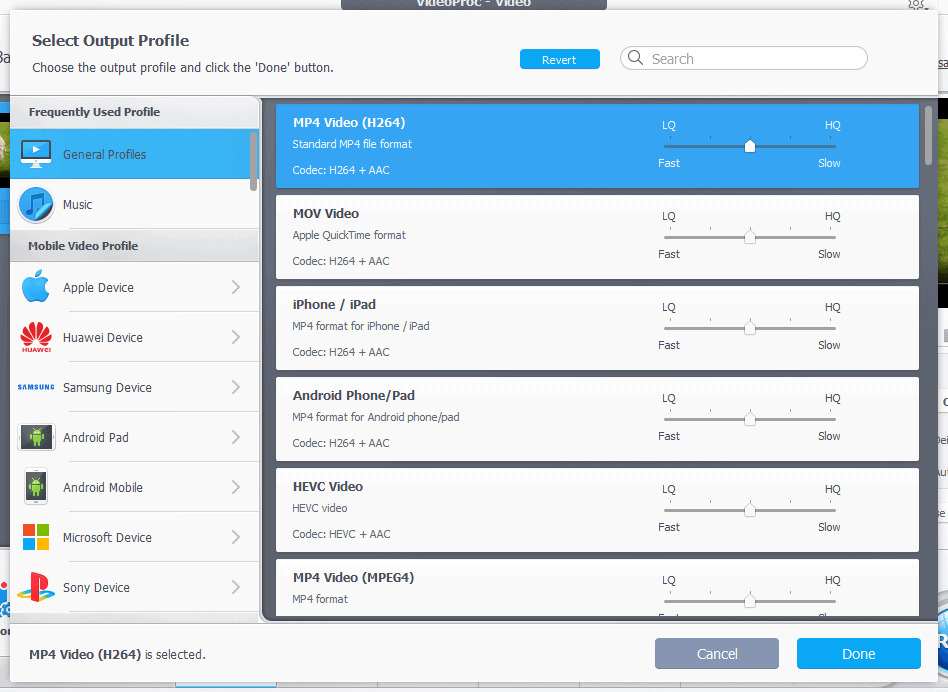948x692 pixels.
Task: Click the quality slider of MP4 Video (H264)
Action: 750,146
